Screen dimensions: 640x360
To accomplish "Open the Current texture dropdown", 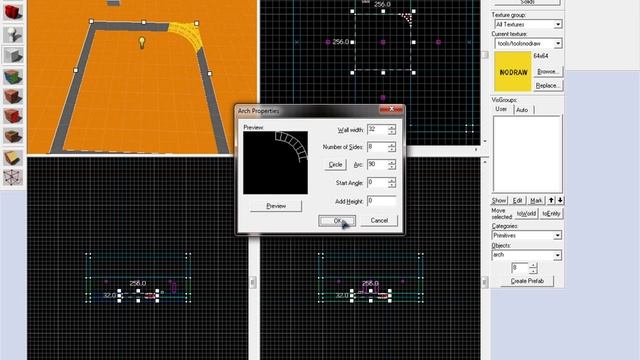I will pyautogui.click(x=558, y=43).
